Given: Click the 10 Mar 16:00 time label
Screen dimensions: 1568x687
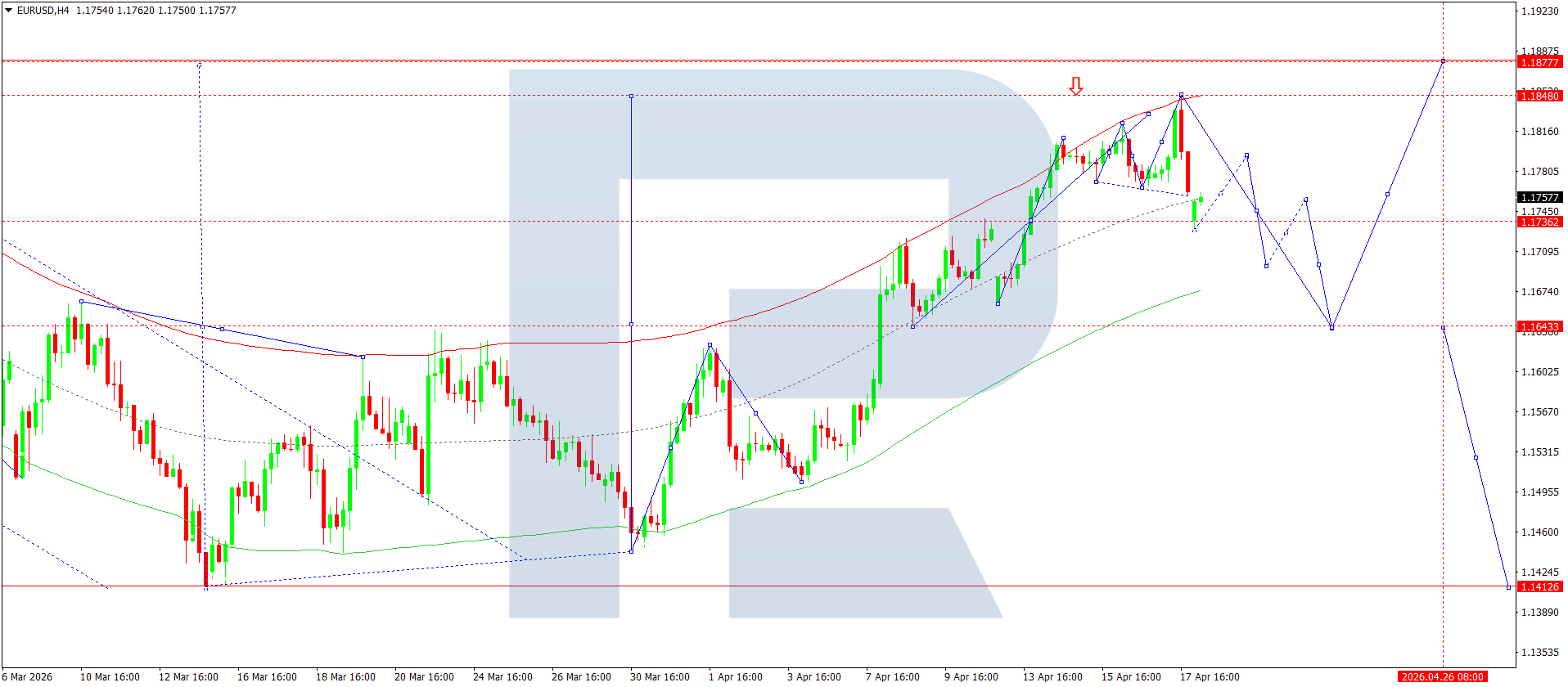Looking at the screenshot, I should [x=110, y=676].
